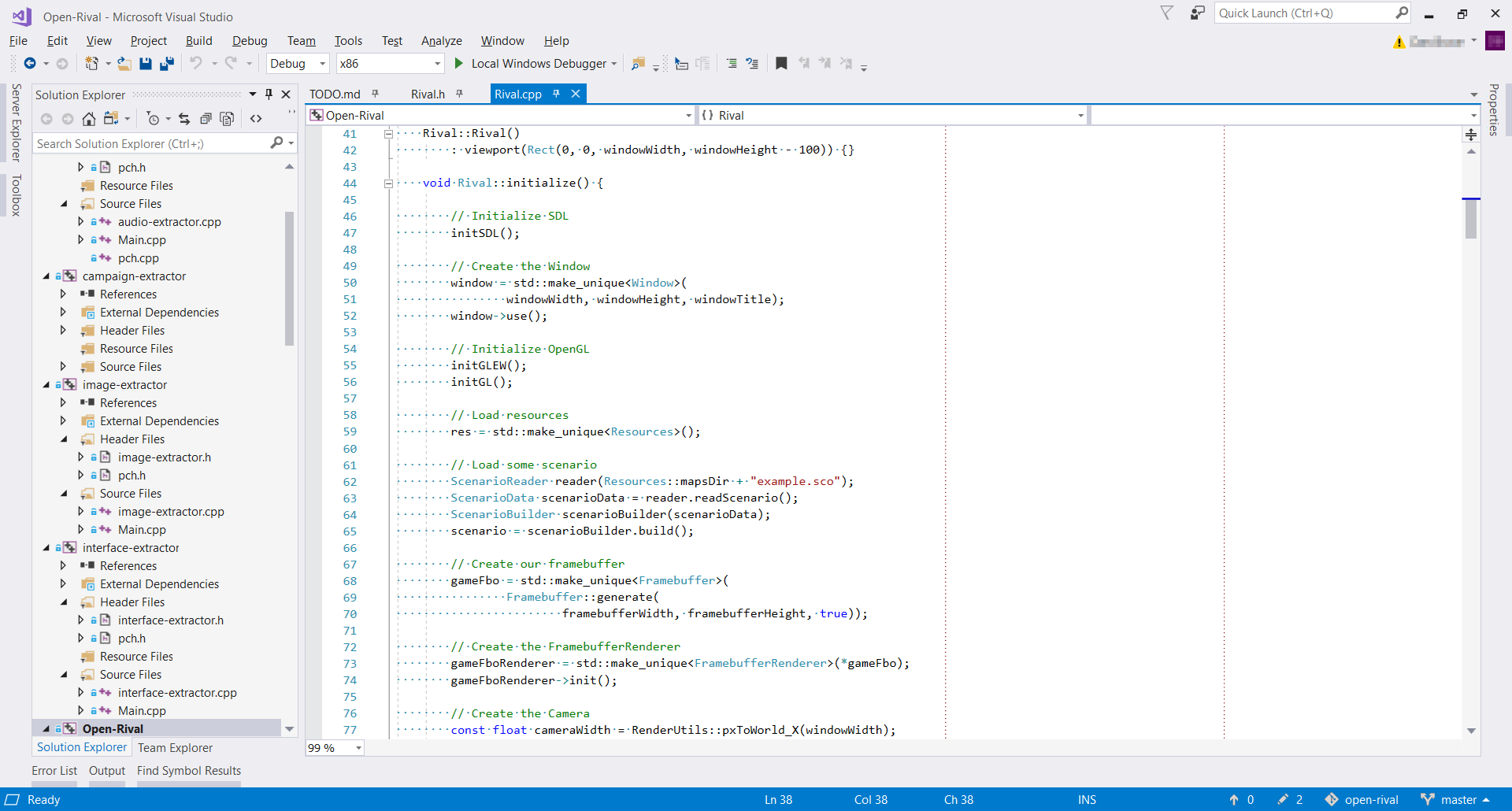Image resolution: width=1512 pixels, height=811 pixels.
Task: Click the View Code angle brackets icon
Action: point(256,118)
